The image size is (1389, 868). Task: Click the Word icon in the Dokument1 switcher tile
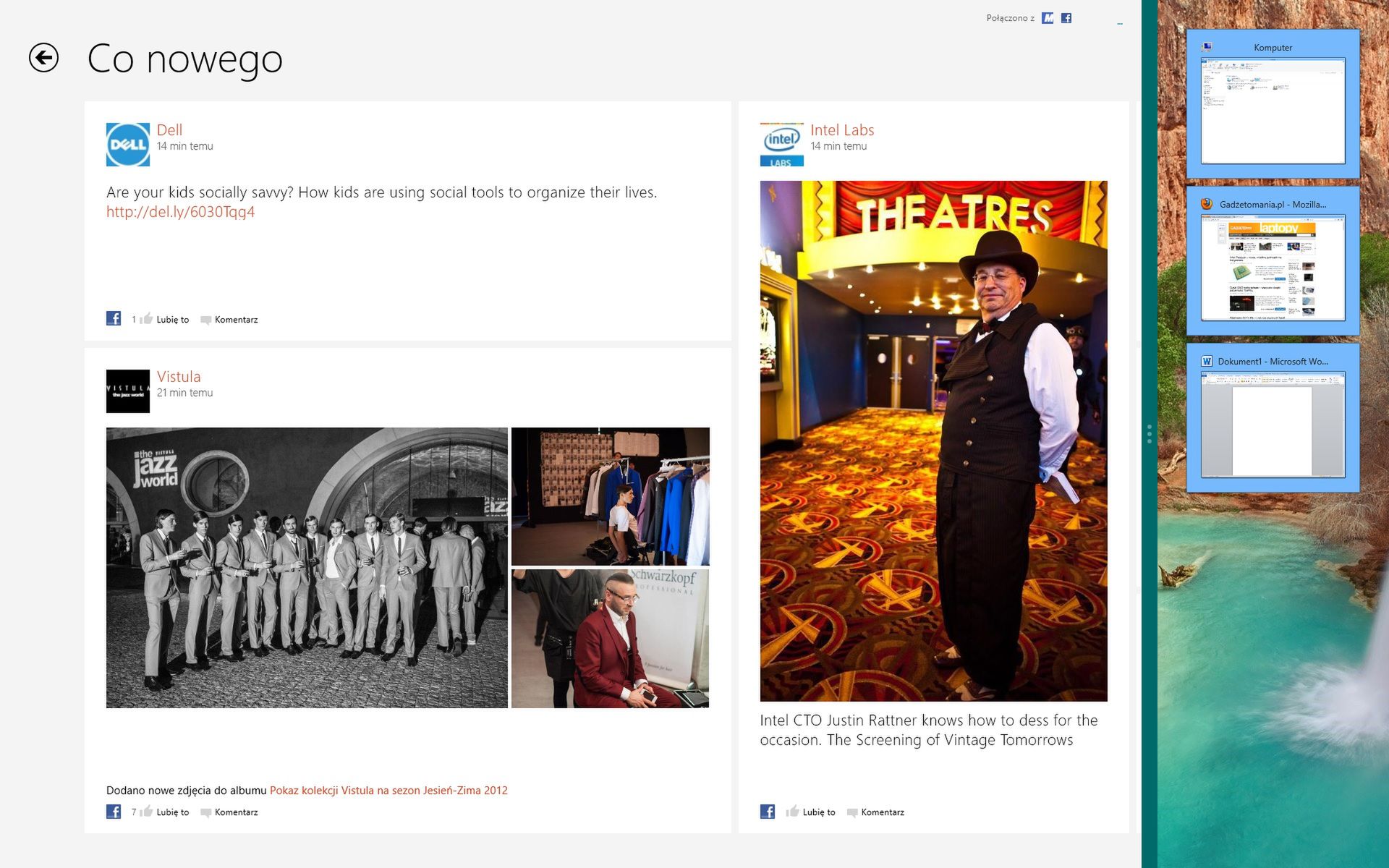[x=1207, y=361]
